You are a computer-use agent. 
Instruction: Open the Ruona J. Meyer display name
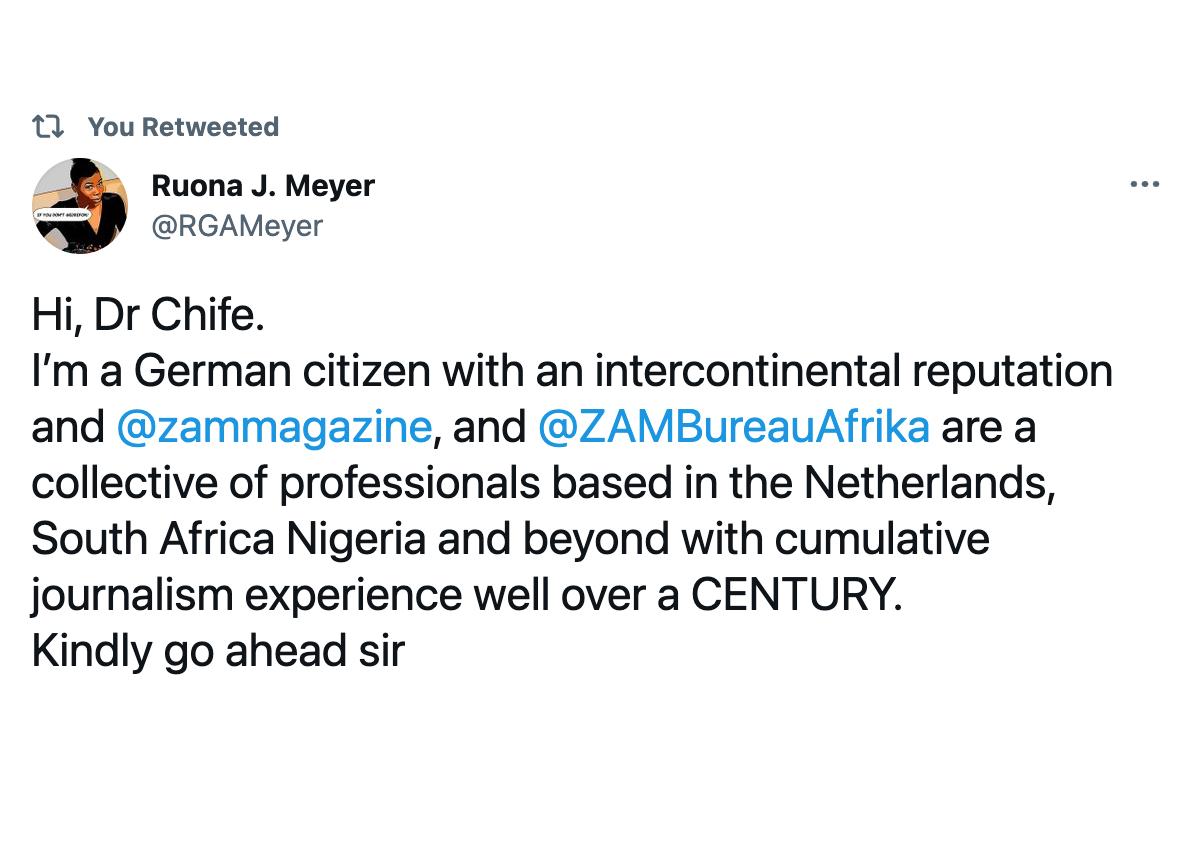coord(263,185)
